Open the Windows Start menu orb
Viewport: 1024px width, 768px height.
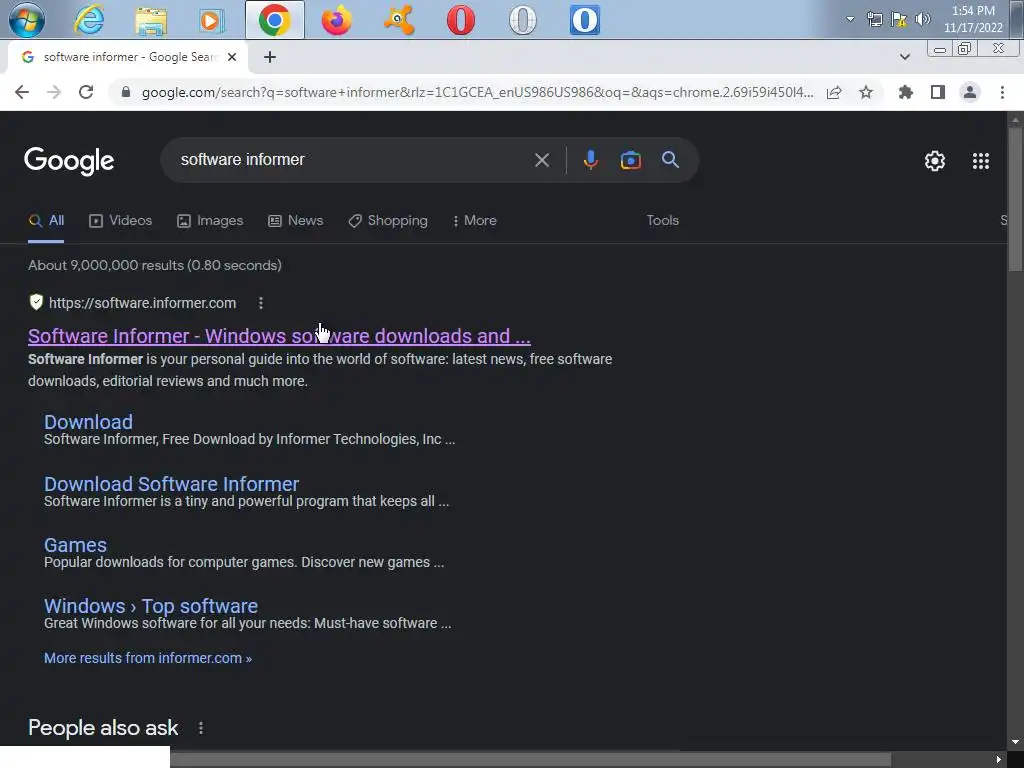click(x=27, y=20)
